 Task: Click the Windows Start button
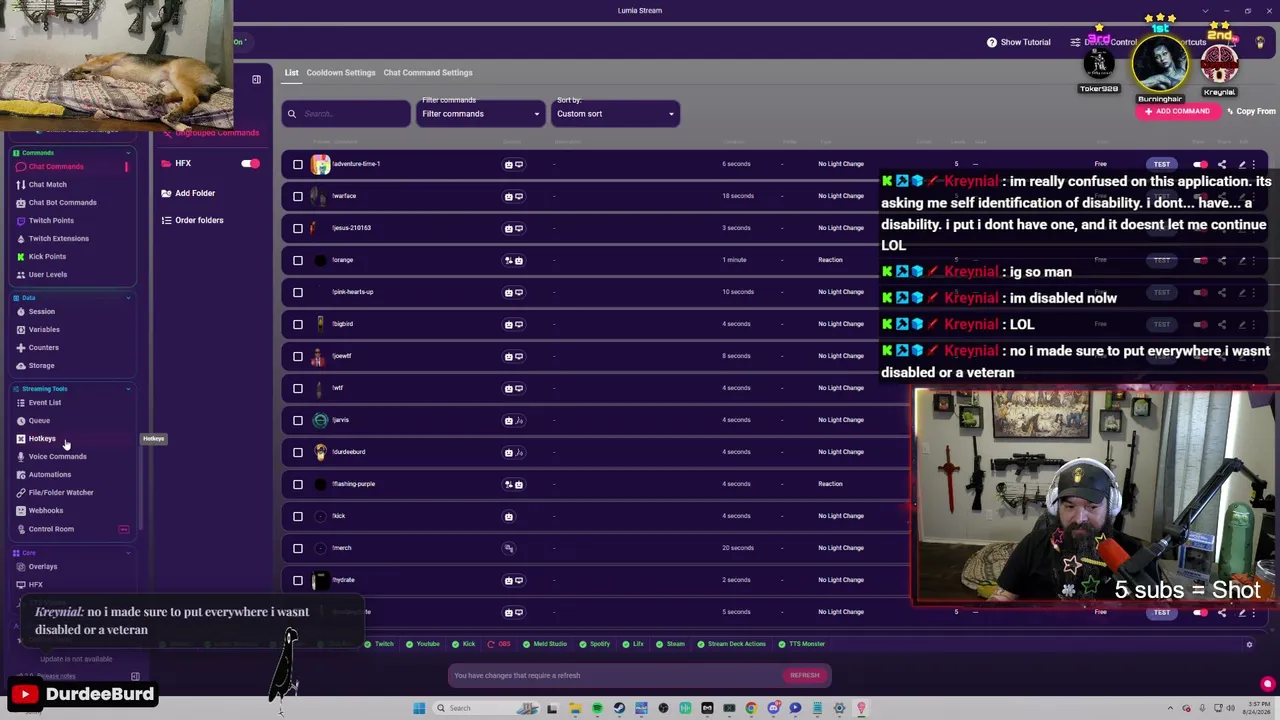click(419, 708)
